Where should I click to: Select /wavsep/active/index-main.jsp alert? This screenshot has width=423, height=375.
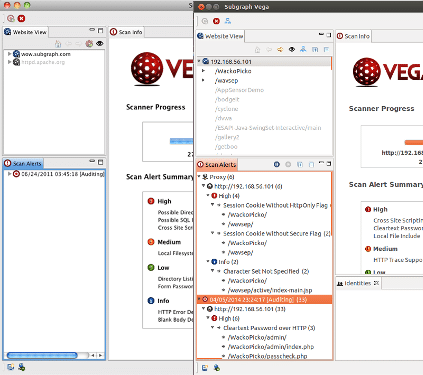tap(270, 290)
